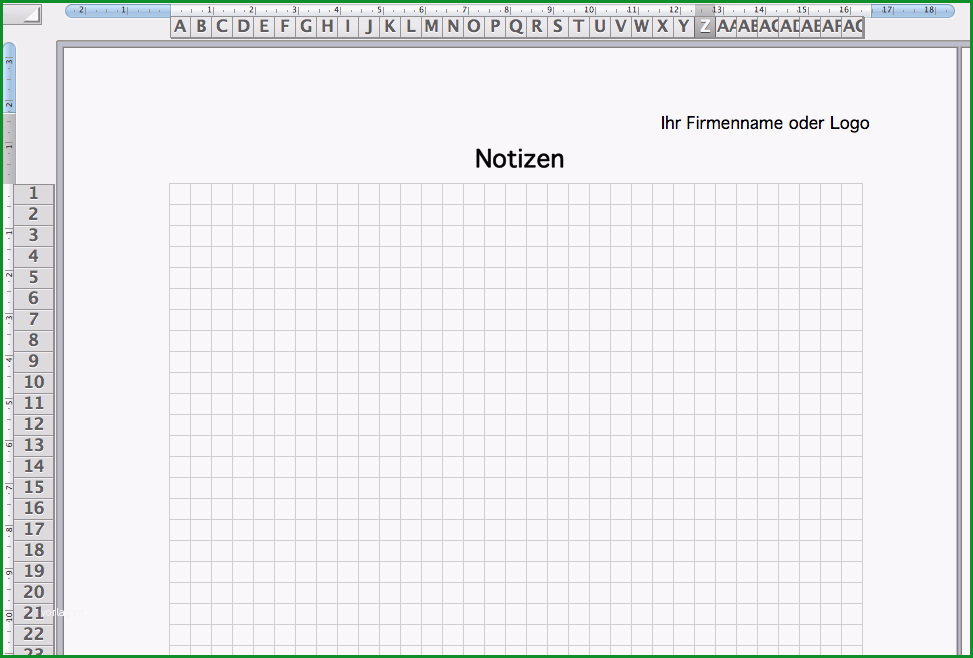Select column T header
This screenshot has height=658, width=973.
click(x=580, y=27)
